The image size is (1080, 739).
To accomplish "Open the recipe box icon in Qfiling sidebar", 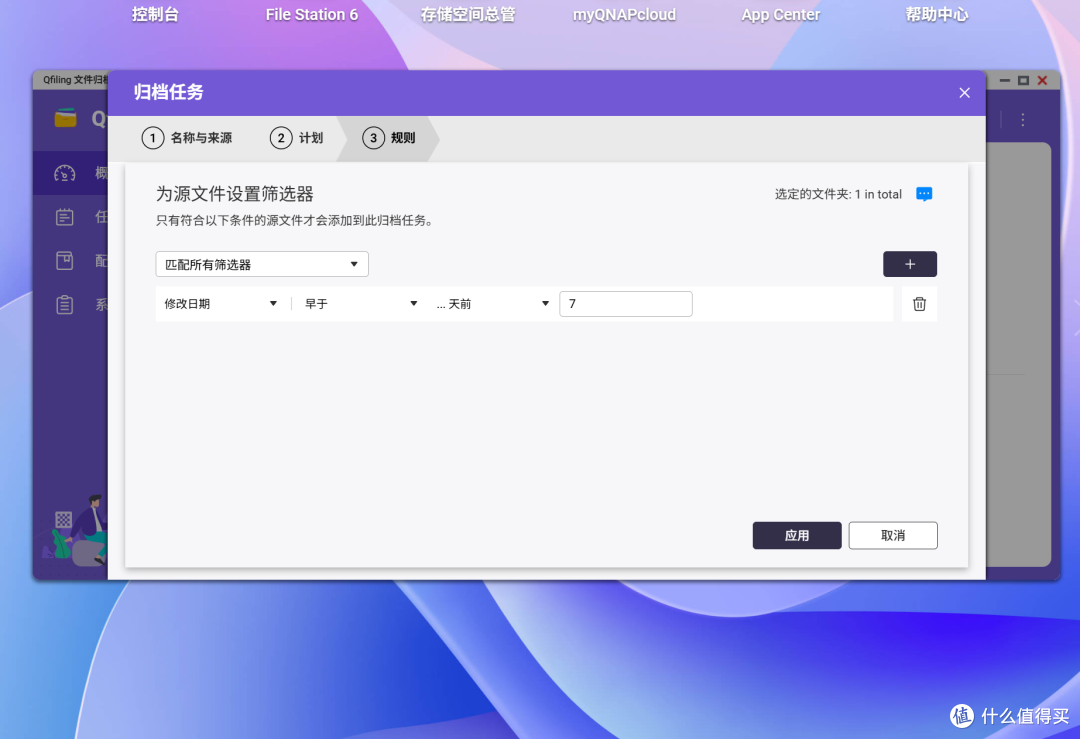I will [65, 260].
